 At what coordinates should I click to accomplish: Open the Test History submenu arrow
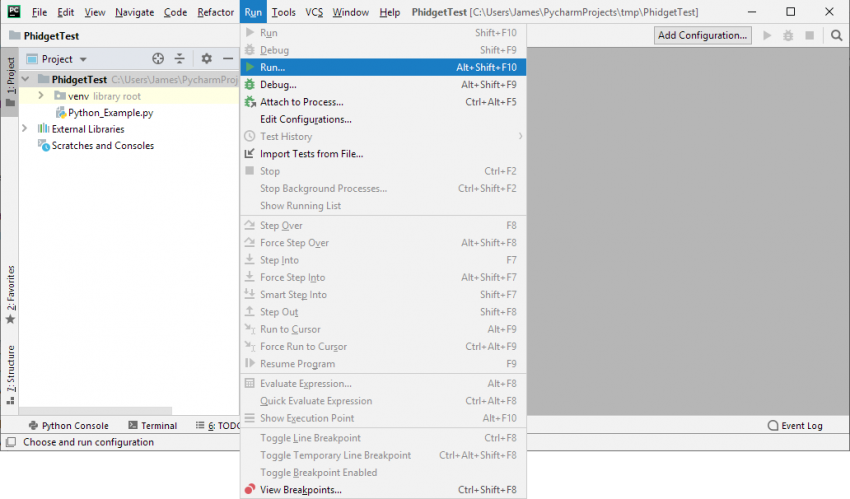520,136
